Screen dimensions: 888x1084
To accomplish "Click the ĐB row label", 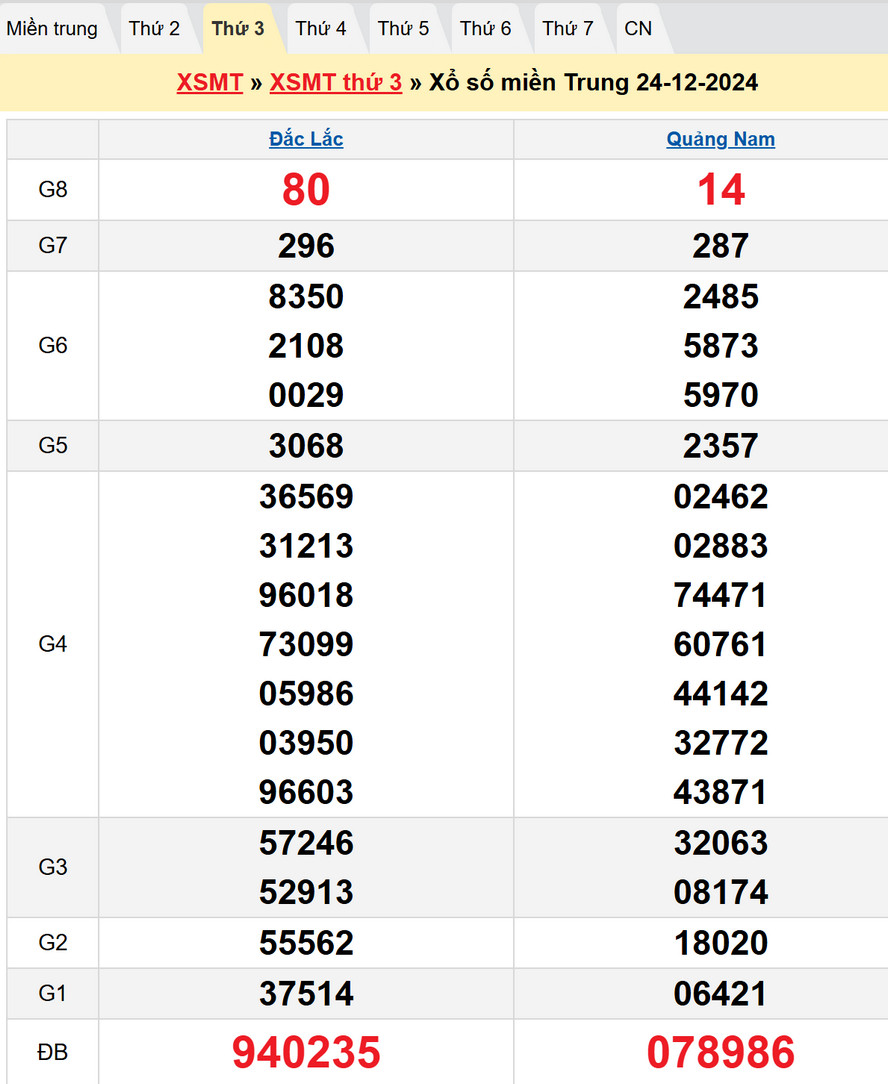I will 53,1052.
